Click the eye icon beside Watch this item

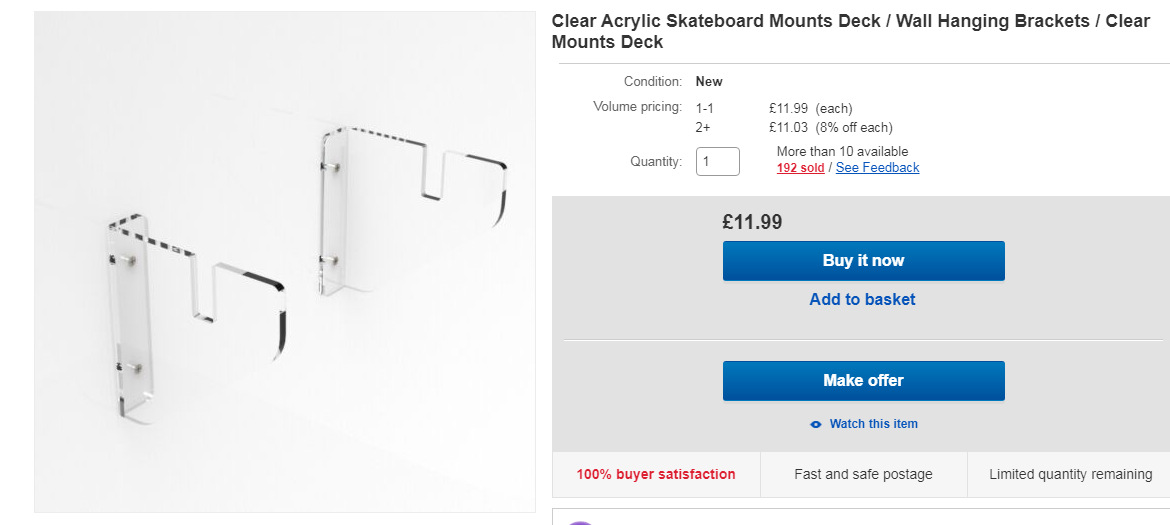(816, 424)
